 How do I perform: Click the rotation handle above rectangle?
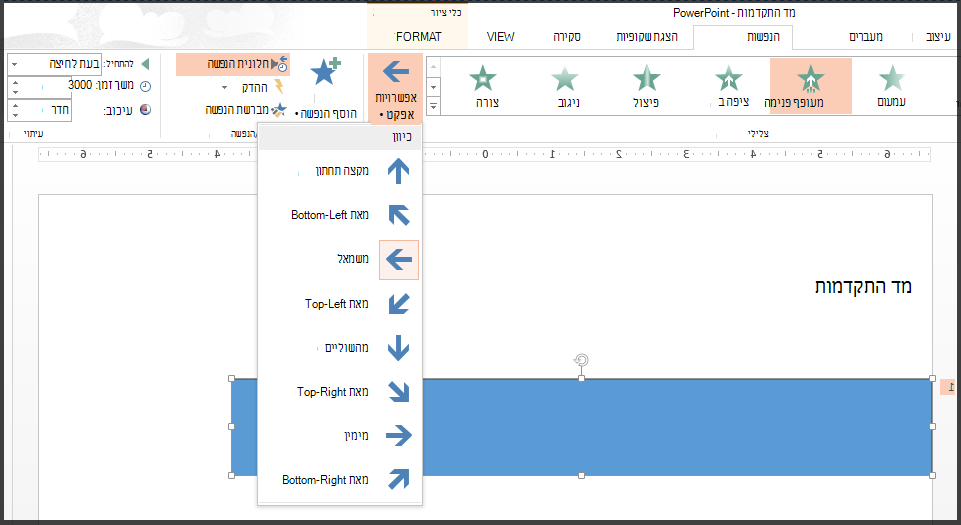(581, 360)
